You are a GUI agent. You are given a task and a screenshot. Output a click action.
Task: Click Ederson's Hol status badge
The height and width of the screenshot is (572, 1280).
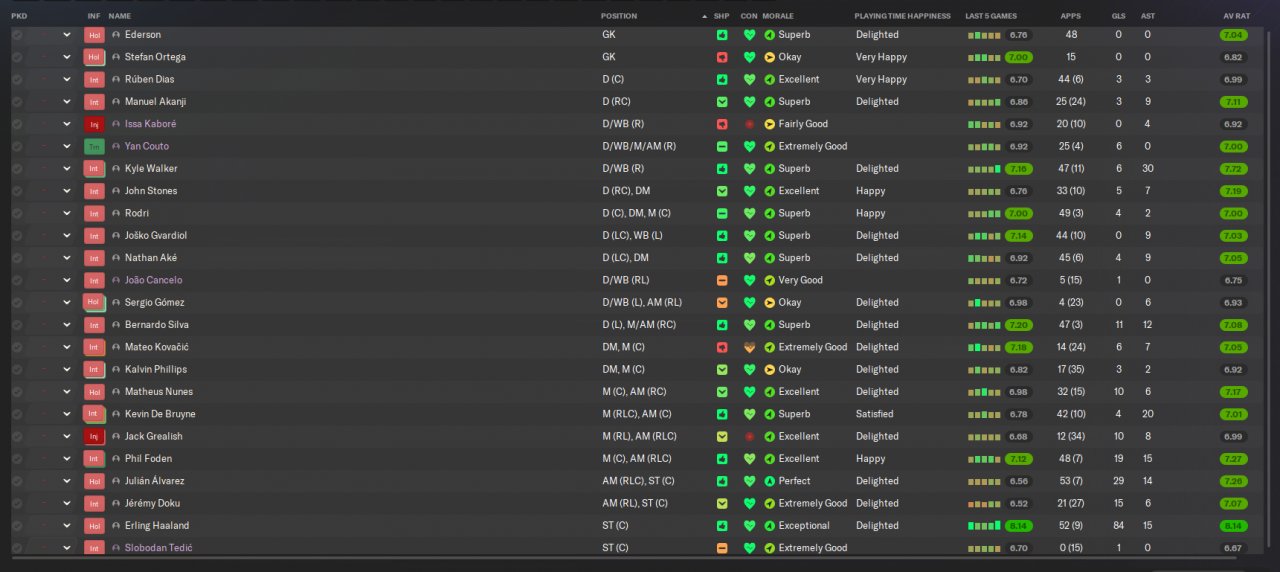(94, 35)
